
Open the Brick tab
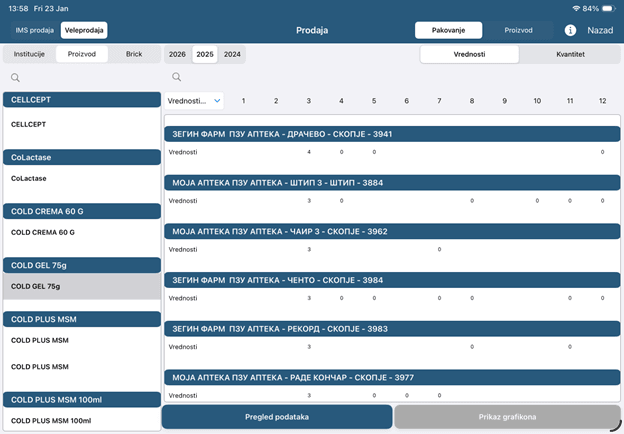coord(134,54)
